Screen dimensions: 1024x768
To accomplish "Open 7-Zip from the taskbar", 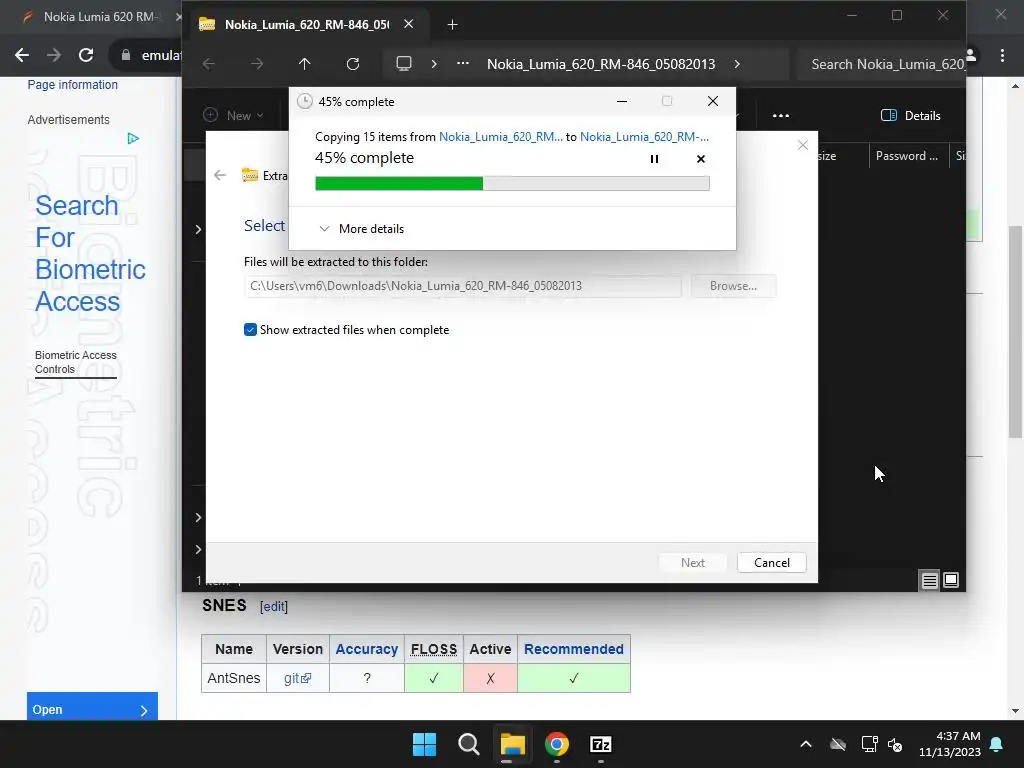I will (600, 744).
